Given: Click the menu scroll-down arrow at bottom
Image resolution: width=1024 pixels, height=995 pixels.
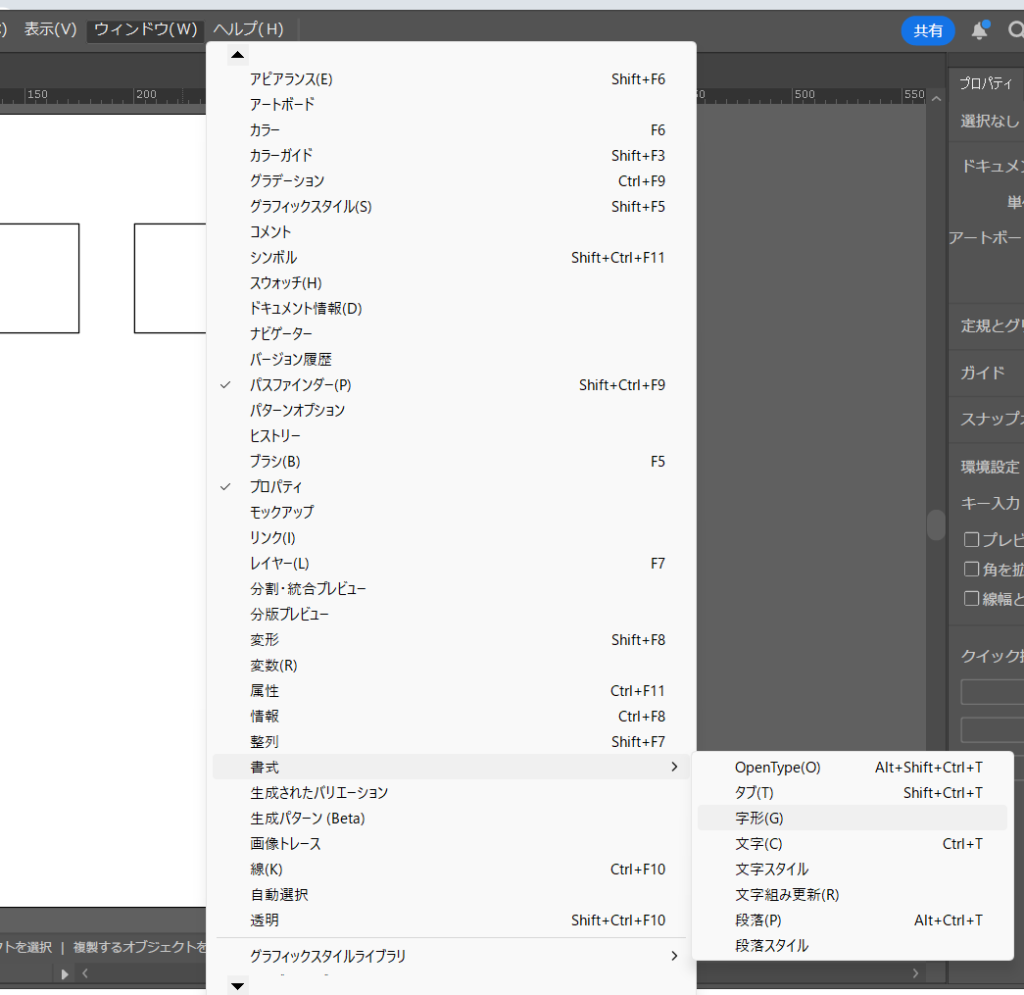Looking at the screenshot, I should (237, 986).
